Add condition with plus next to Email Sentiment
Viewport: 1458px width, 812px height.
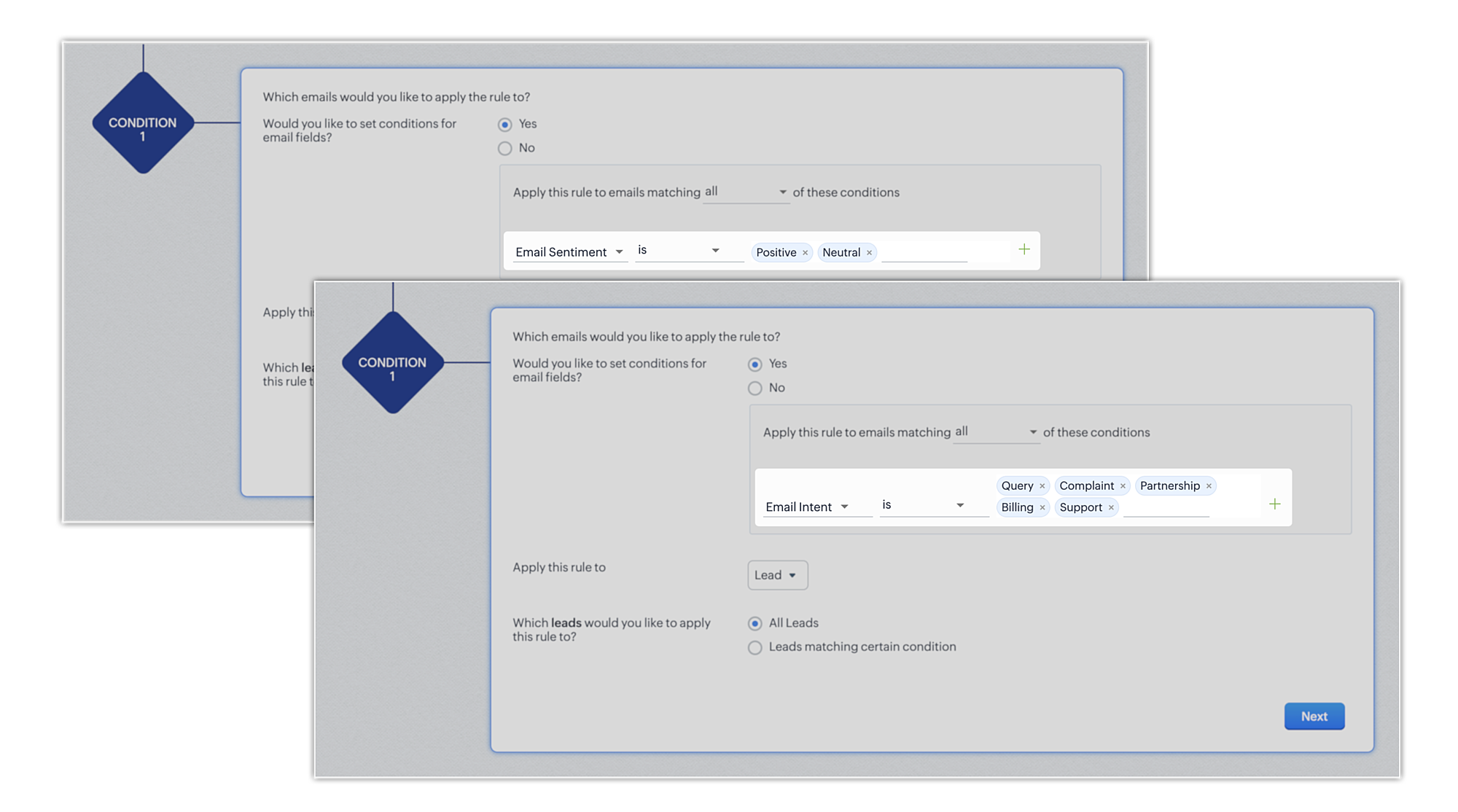pos(1024,250)
